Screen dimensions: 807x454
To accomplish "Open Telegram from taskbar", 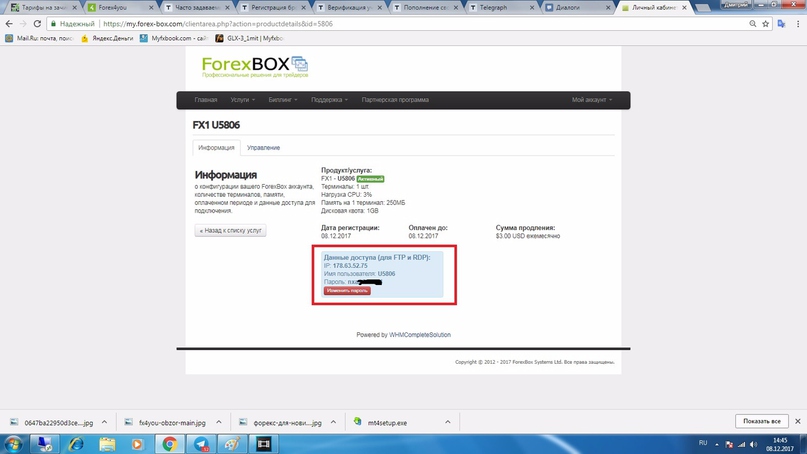I will (x=201, y=444).
